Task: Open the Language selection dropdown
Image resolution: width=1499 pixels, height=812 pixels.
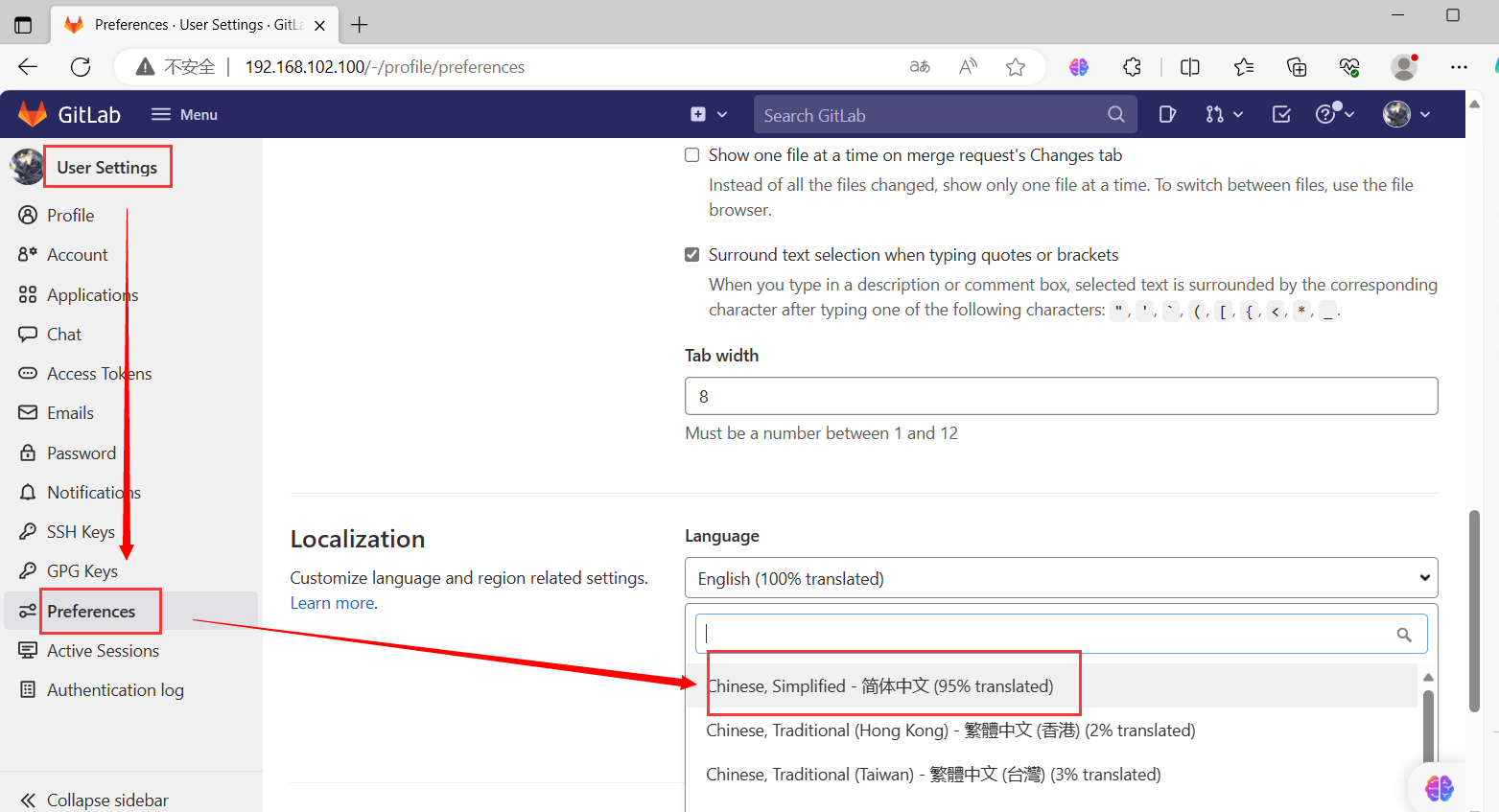Action: [x=1061, y=577]
